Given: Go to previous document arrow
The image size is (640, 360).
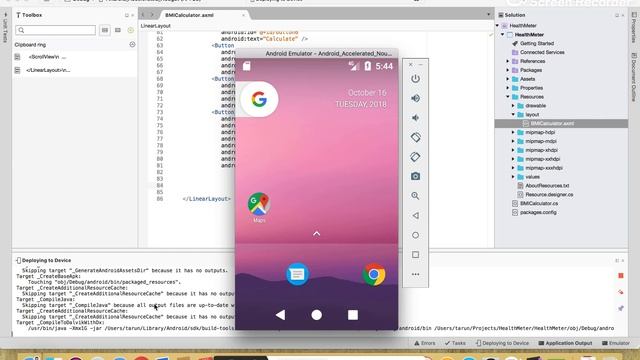Looking at the screenshot, I should point(143,15).
